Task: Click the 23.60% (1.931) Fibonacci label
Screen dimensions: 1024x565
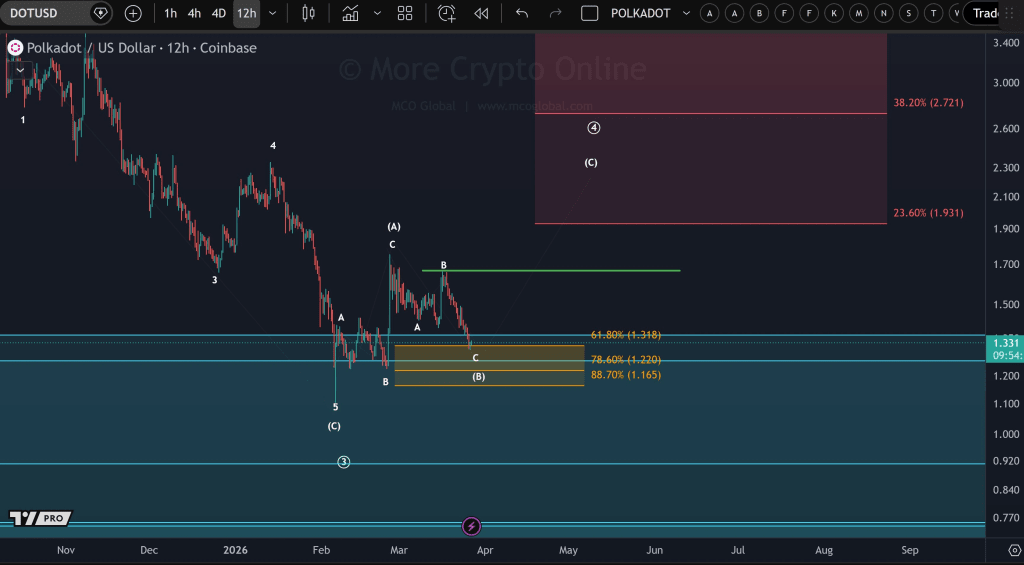Action: (928, 213)
